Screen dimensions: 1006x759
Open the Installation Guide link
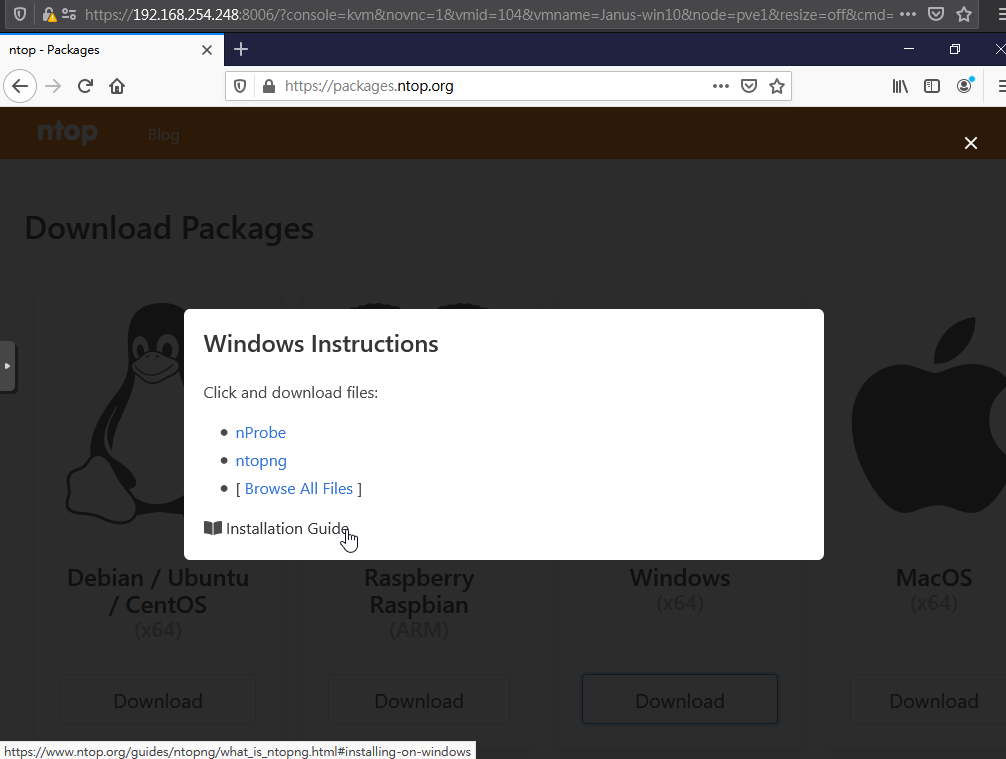click(x=277, y=528)
